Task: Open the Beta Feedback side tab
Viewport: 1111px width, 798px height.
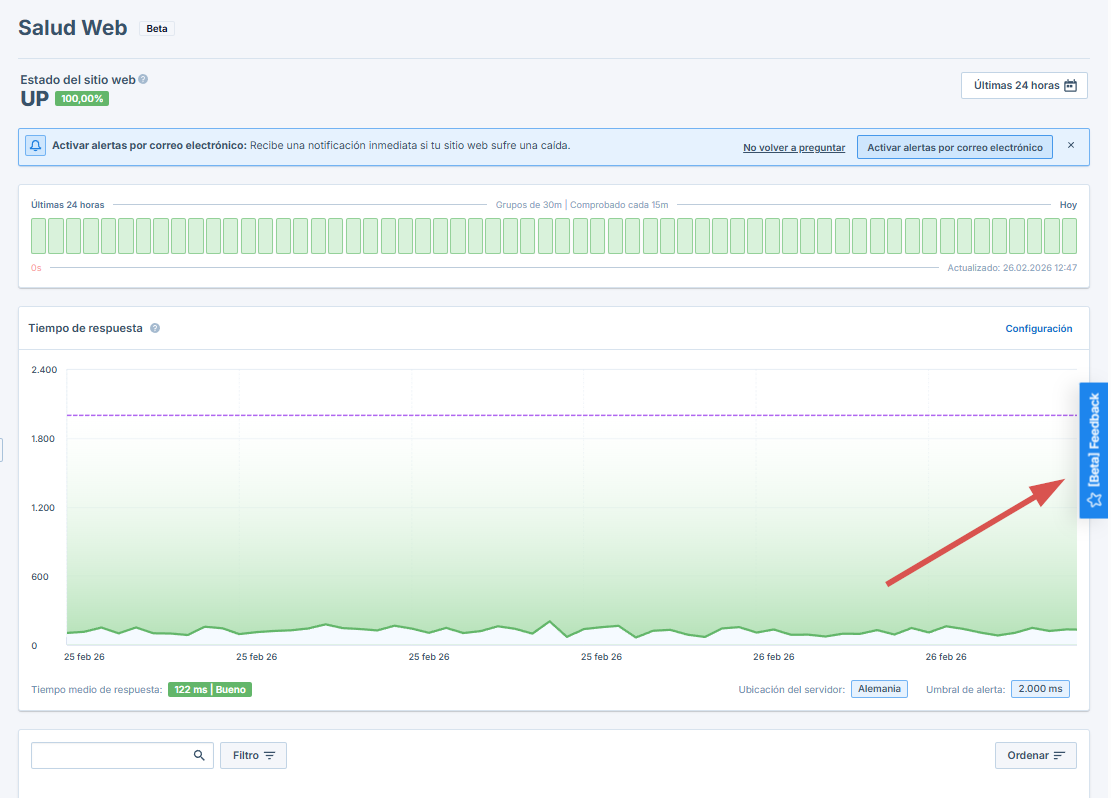Action: 1093,440
